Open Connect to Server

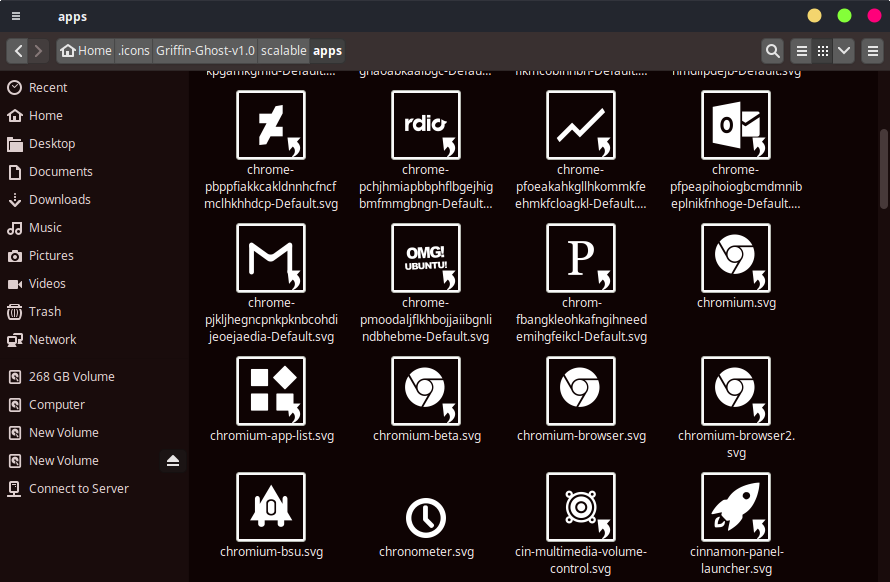pyautogui.click(x=94, y=489)
